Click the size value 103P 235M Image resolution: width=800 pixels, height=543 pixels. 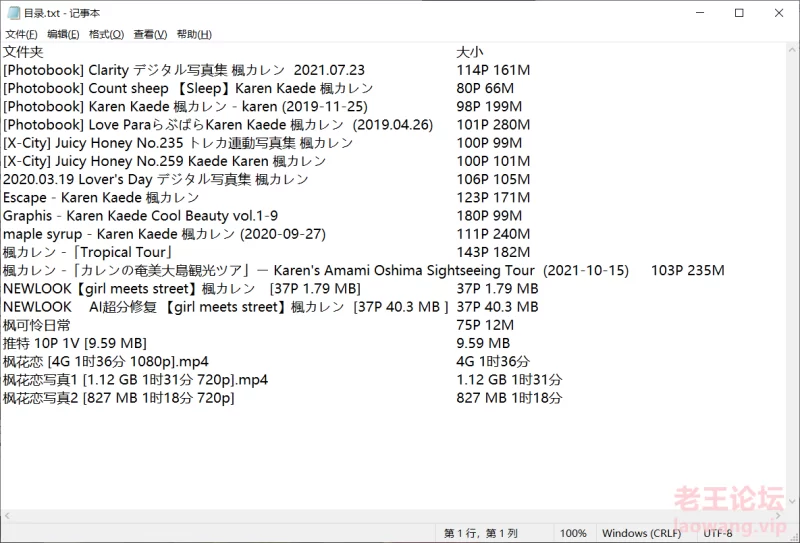point(687,270)
